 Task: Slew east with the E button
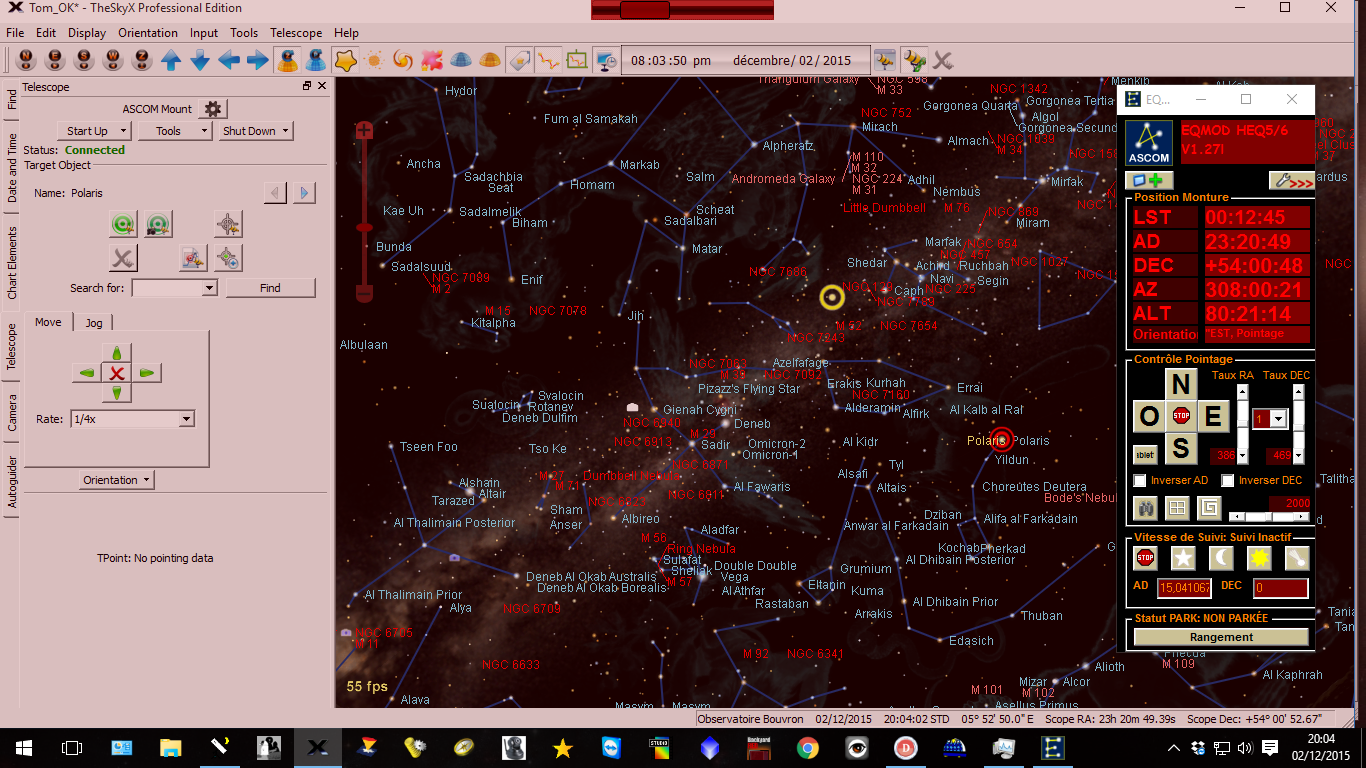pos(1213,416)
